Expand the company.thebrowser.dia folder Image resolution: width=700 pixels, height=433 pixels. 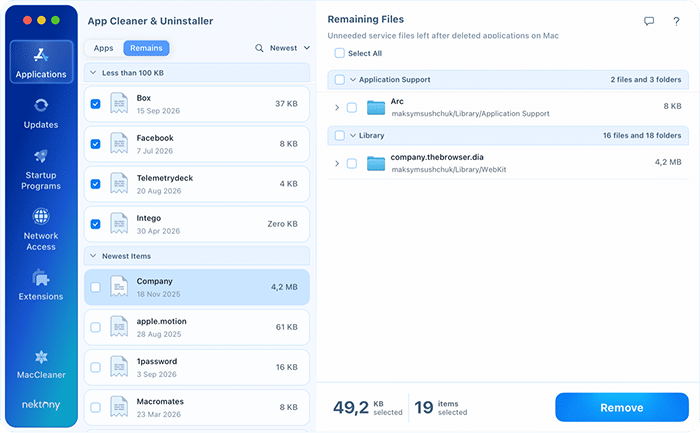click(x=337, y=163)
